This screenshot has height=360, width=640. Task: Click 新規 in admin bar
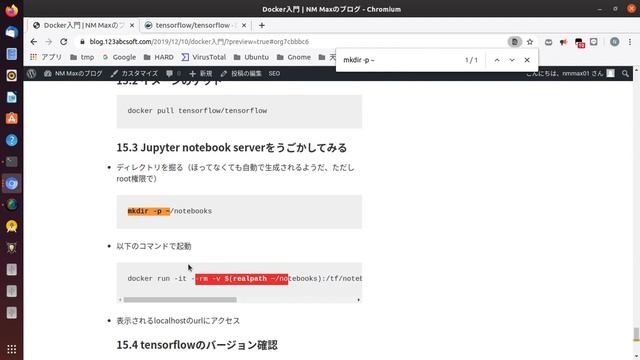tap(200, 73)
